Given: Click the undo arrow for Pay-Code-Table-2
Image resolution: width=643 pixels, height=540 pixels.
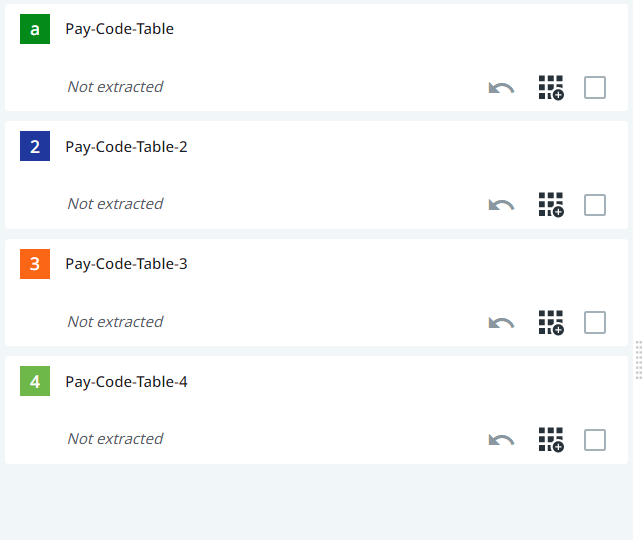Looking at the screenshot, I should tap(501, 205).
